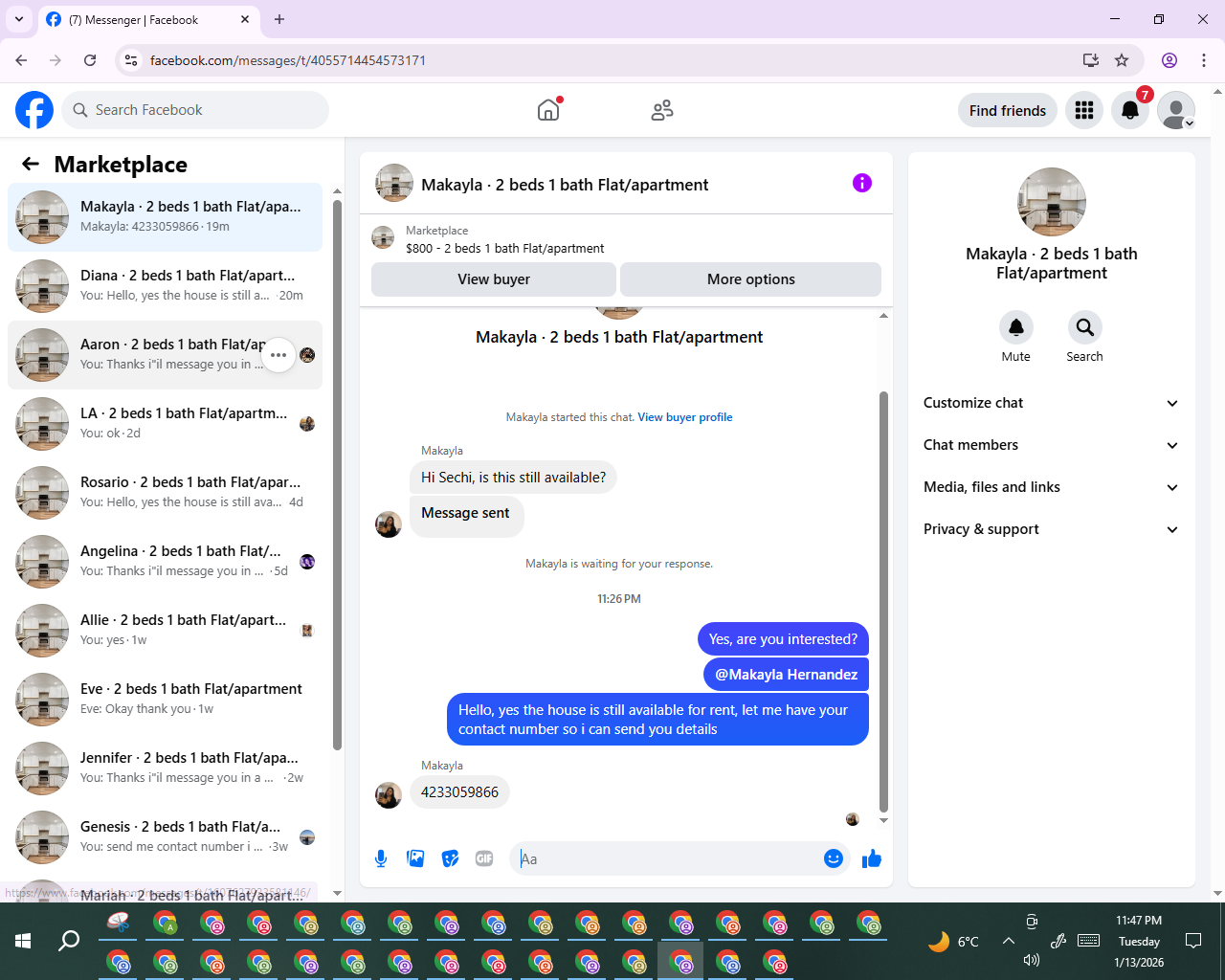Open the Eve conversation

pos(165,700)
